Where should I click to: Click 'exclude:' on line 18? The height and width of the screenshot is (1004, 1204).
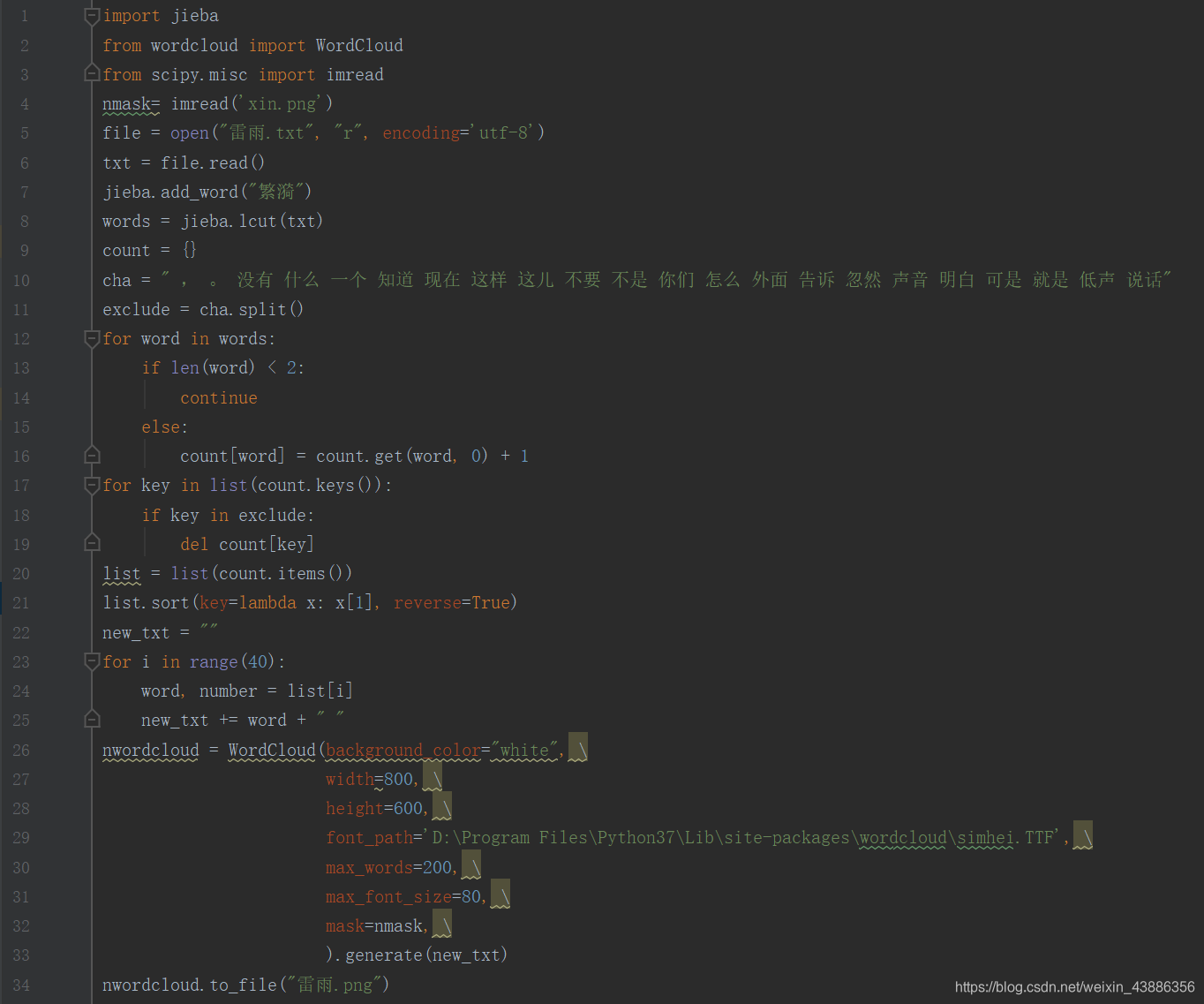pos(276,516)
